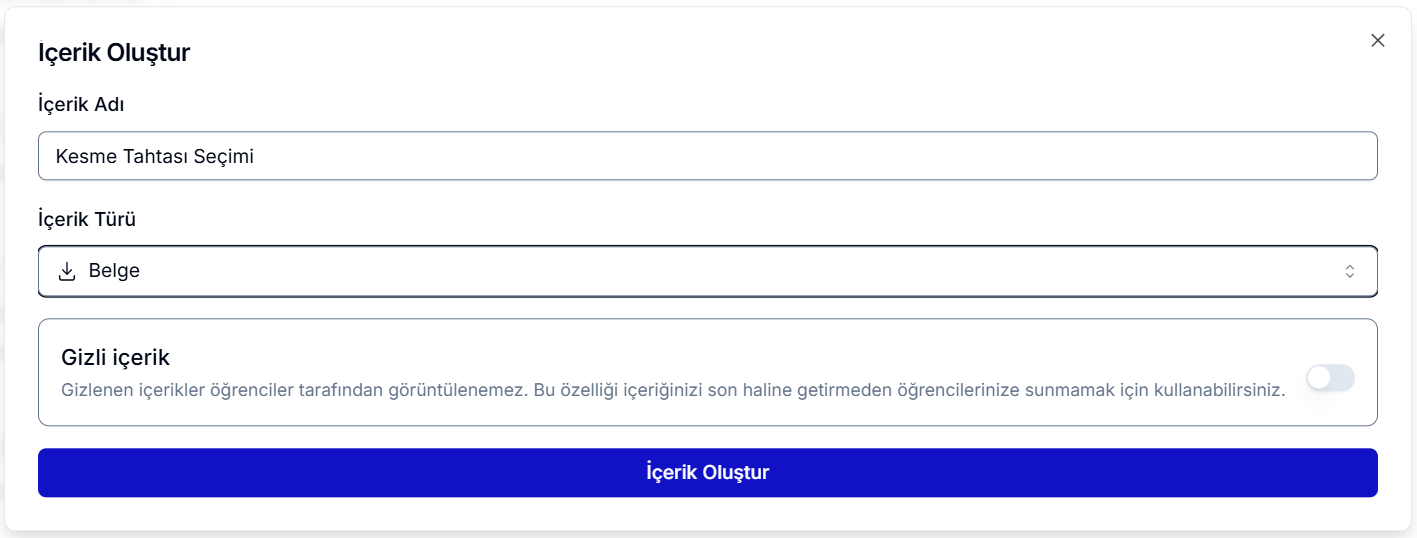Screen dimensions: 1417x538
Task: Click the download icon beside Belge
Action: point(67,271)
